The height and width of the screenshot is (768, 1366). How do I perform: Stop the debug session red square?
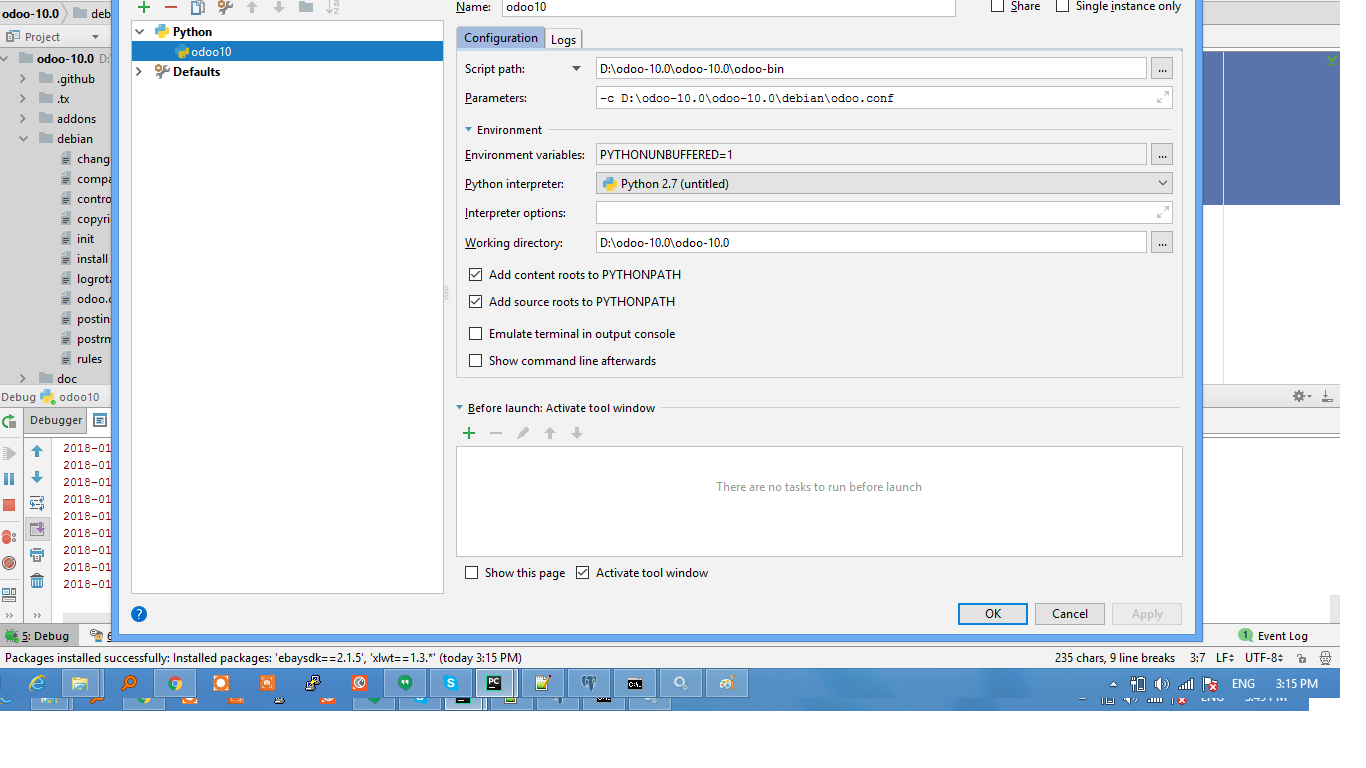coord(9,505)
